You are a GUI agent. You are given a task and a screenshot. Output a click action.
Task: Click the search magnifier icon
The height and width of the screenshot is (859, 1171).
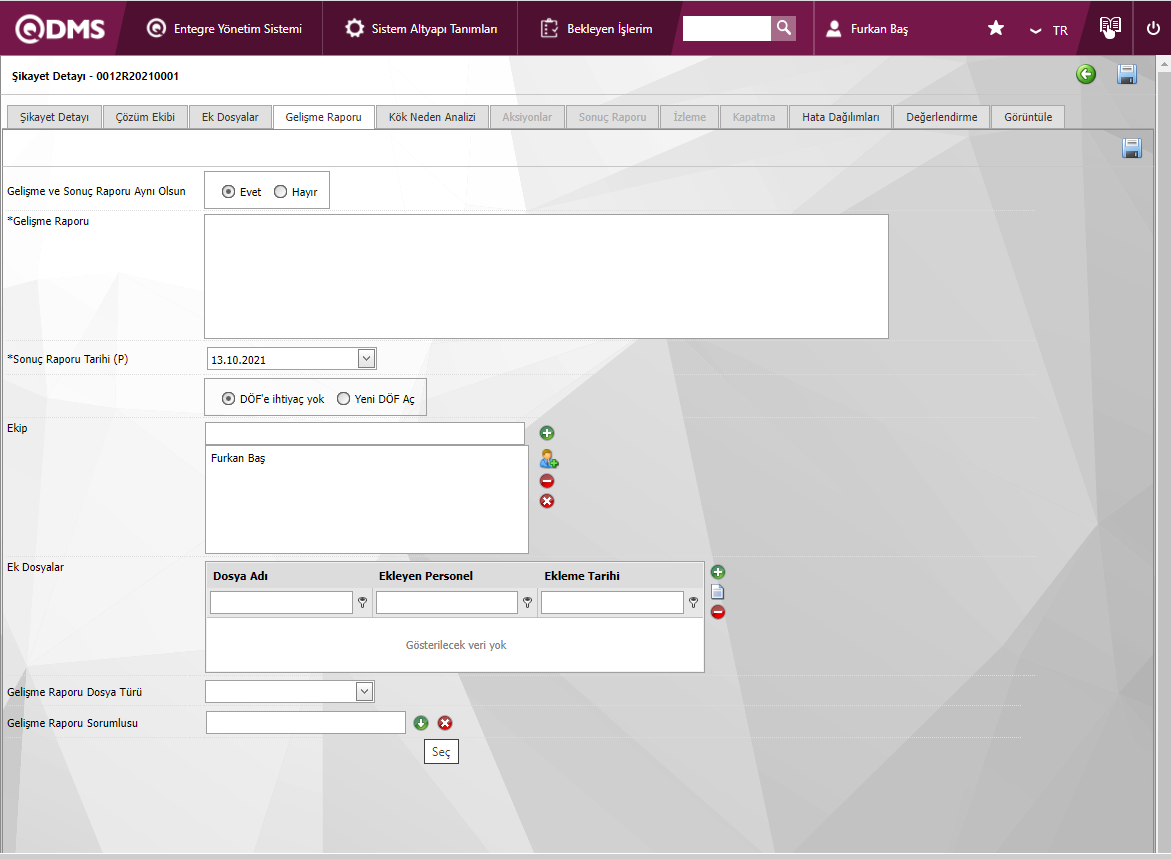click(x=783, y=28)
